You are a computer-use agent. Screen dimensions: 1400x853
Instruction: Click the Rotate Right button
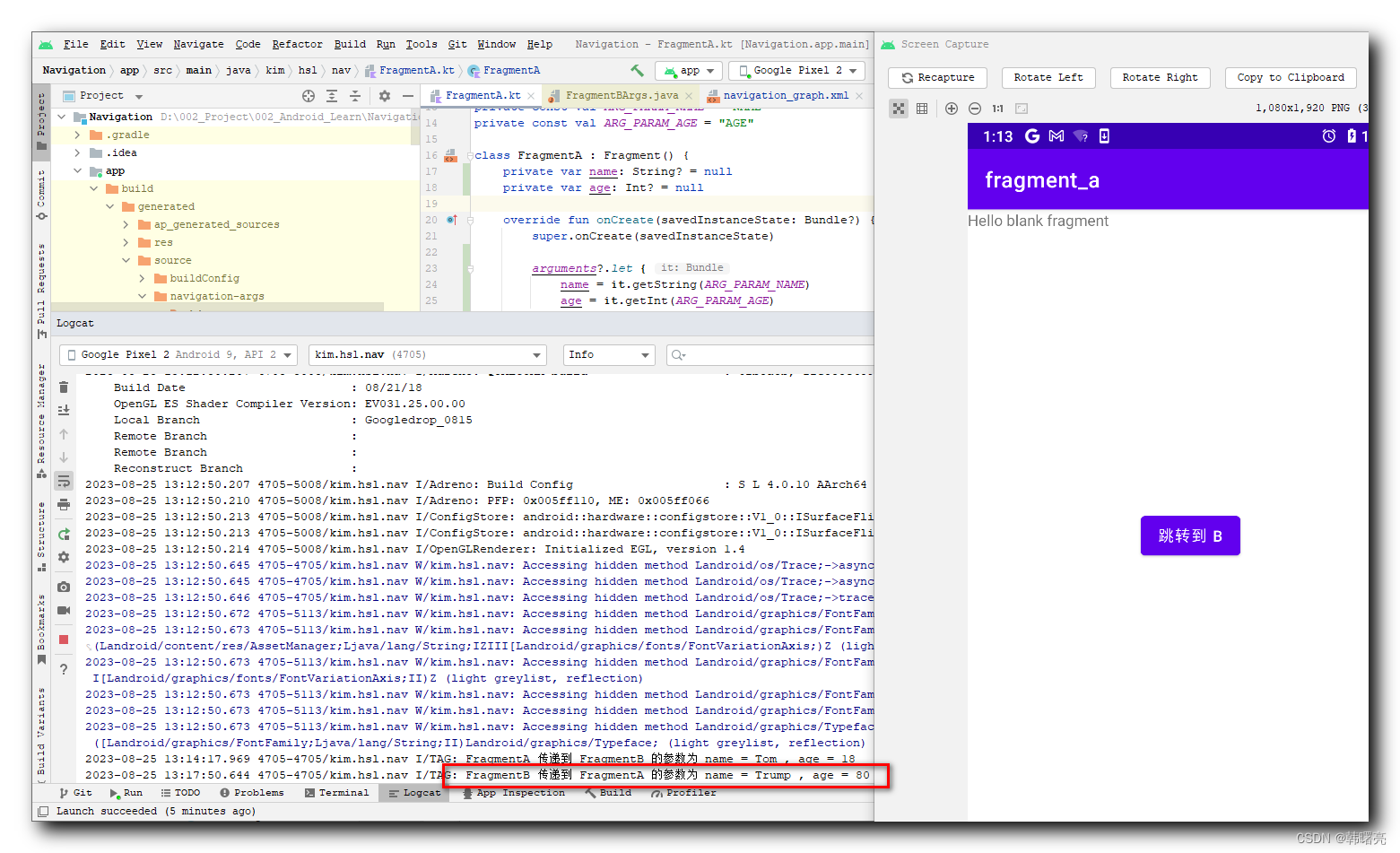coord(1160,78)
